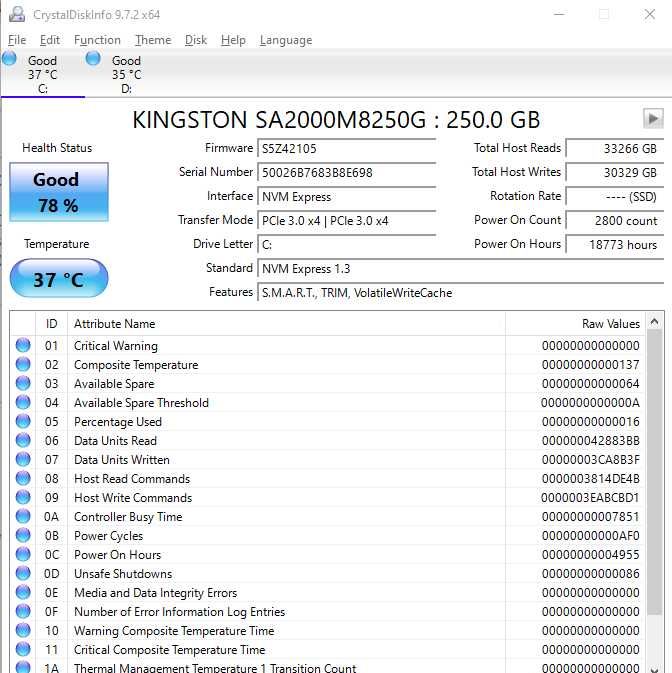The width and height of the screenshot is (672, 673).
Task: Open the Help menu
Action: 233,40
